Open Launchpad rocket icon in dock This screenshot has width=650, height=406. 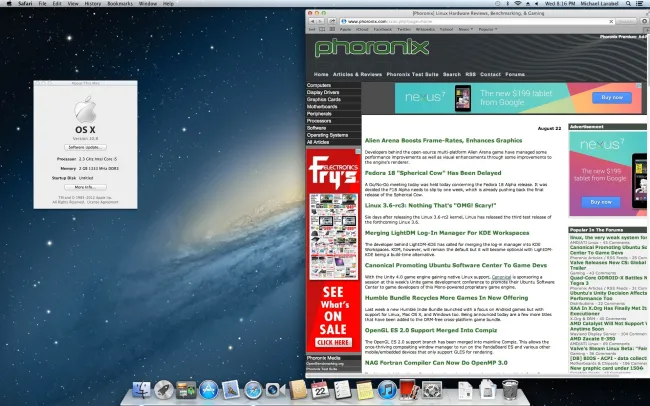click(x=164, y=390)
